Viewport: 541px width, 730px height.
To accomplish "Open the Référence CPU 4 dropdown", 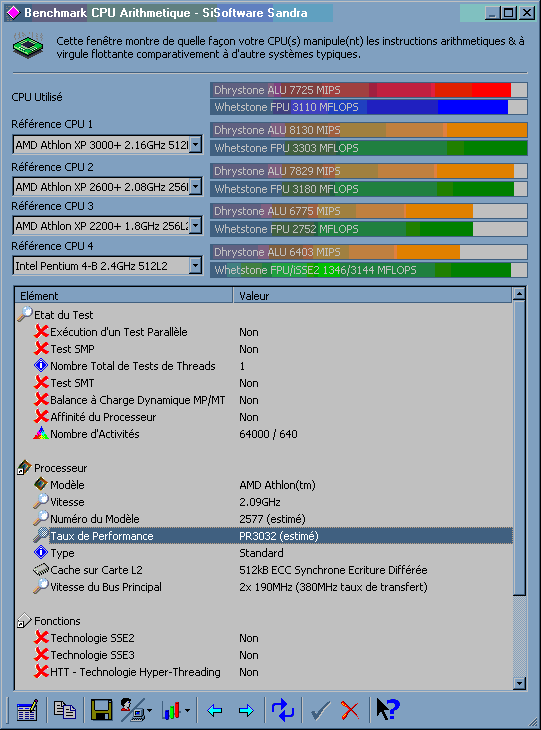I will [x=196, y=266].
